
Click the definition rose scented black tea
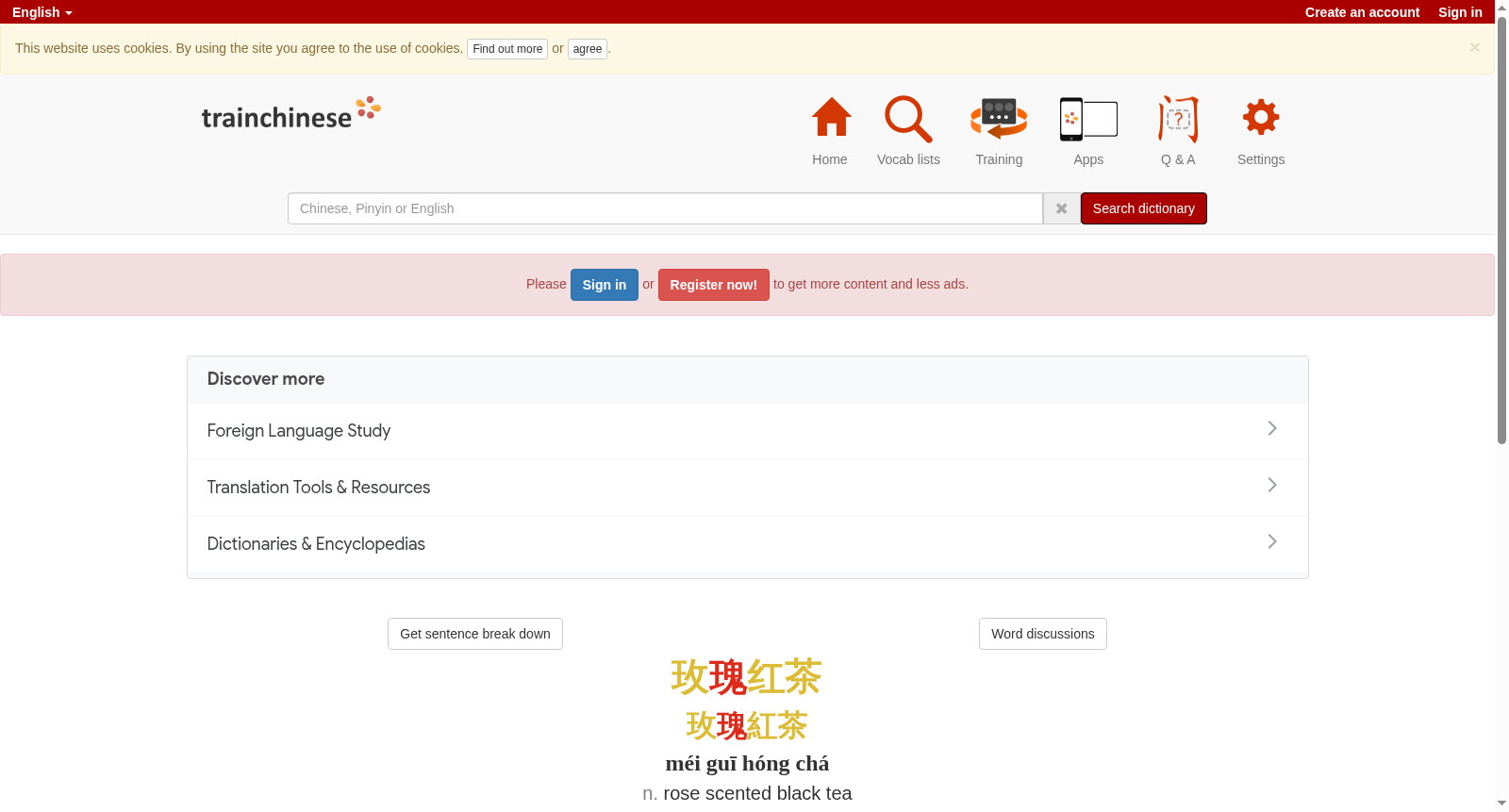(757, 793)
